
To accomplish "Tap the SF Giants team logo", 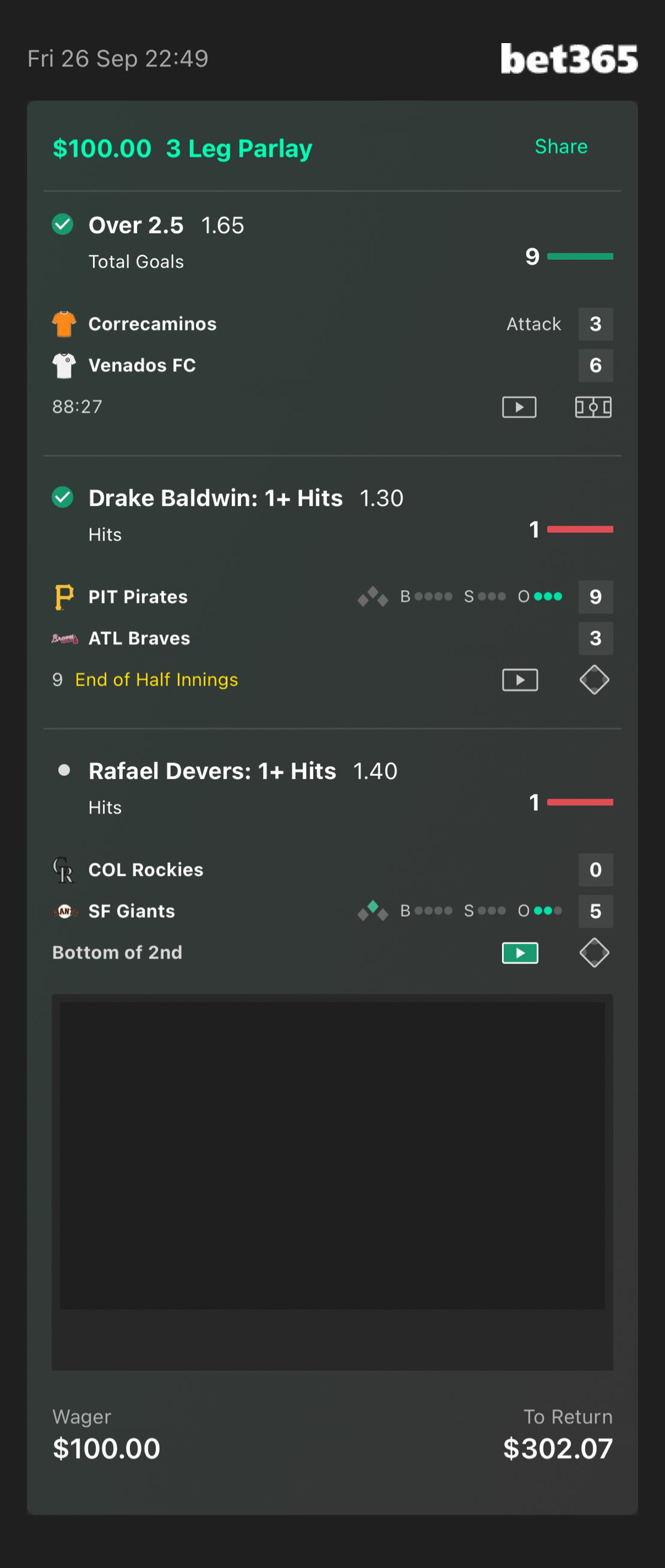I will pos(64,911).
